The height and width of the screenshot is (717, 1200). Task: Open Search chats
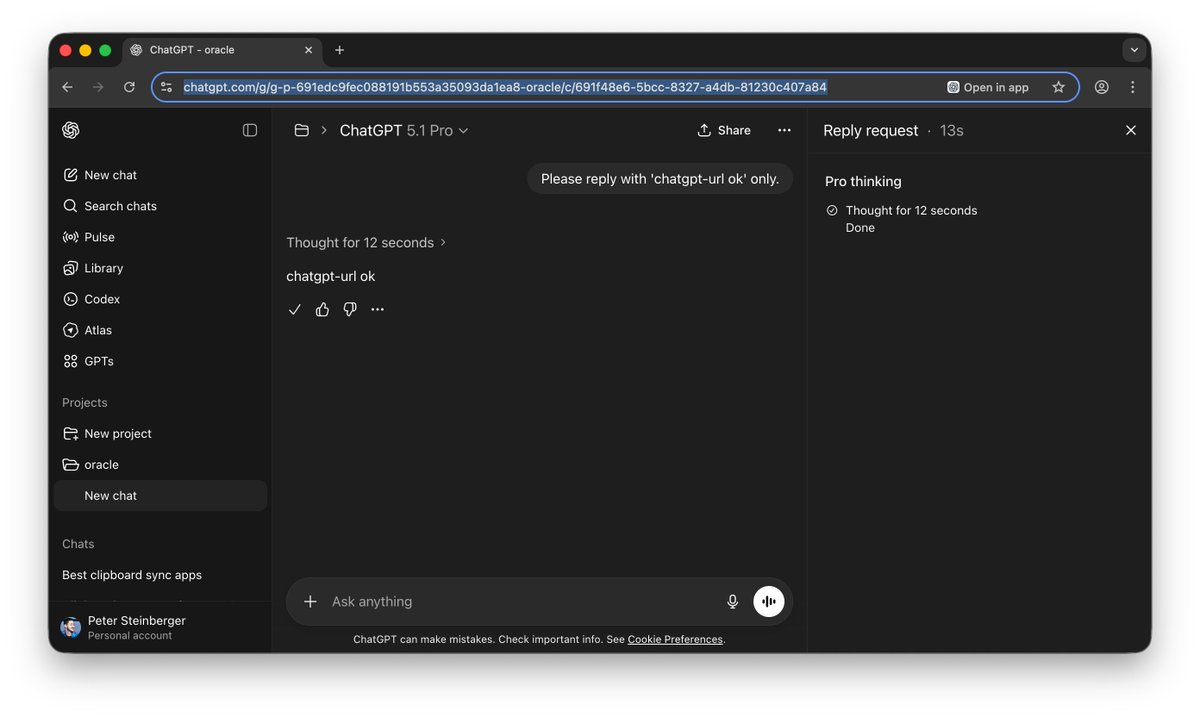pos(160,206)
